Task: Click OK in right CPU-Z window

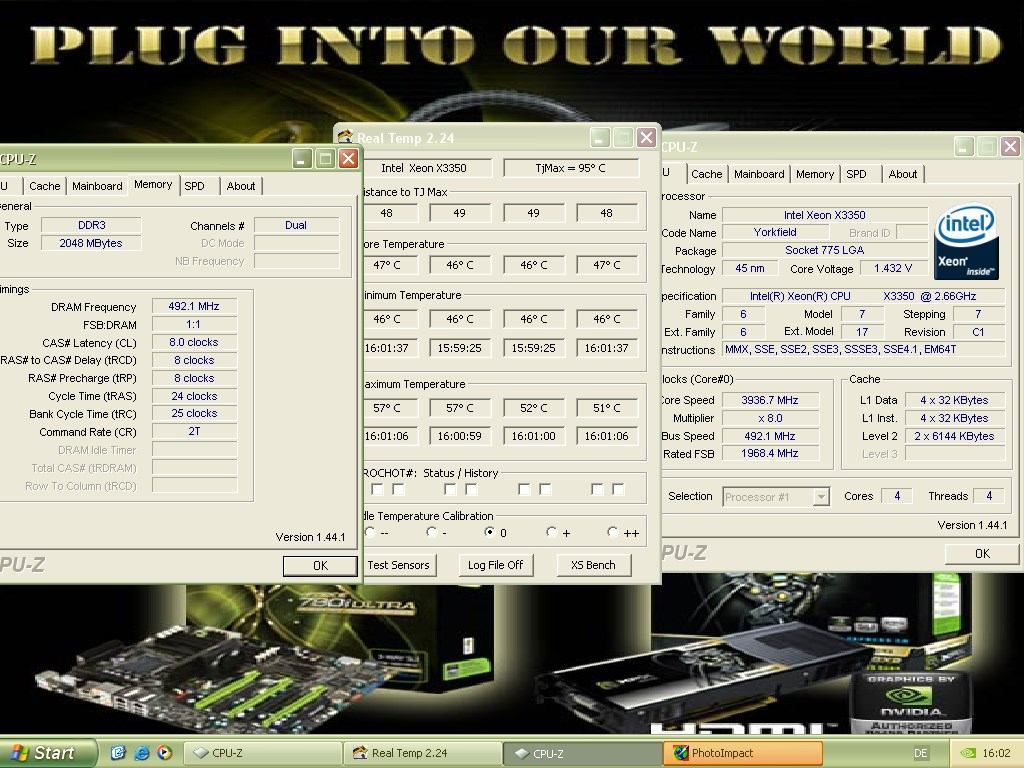Action: coord(982,554)
